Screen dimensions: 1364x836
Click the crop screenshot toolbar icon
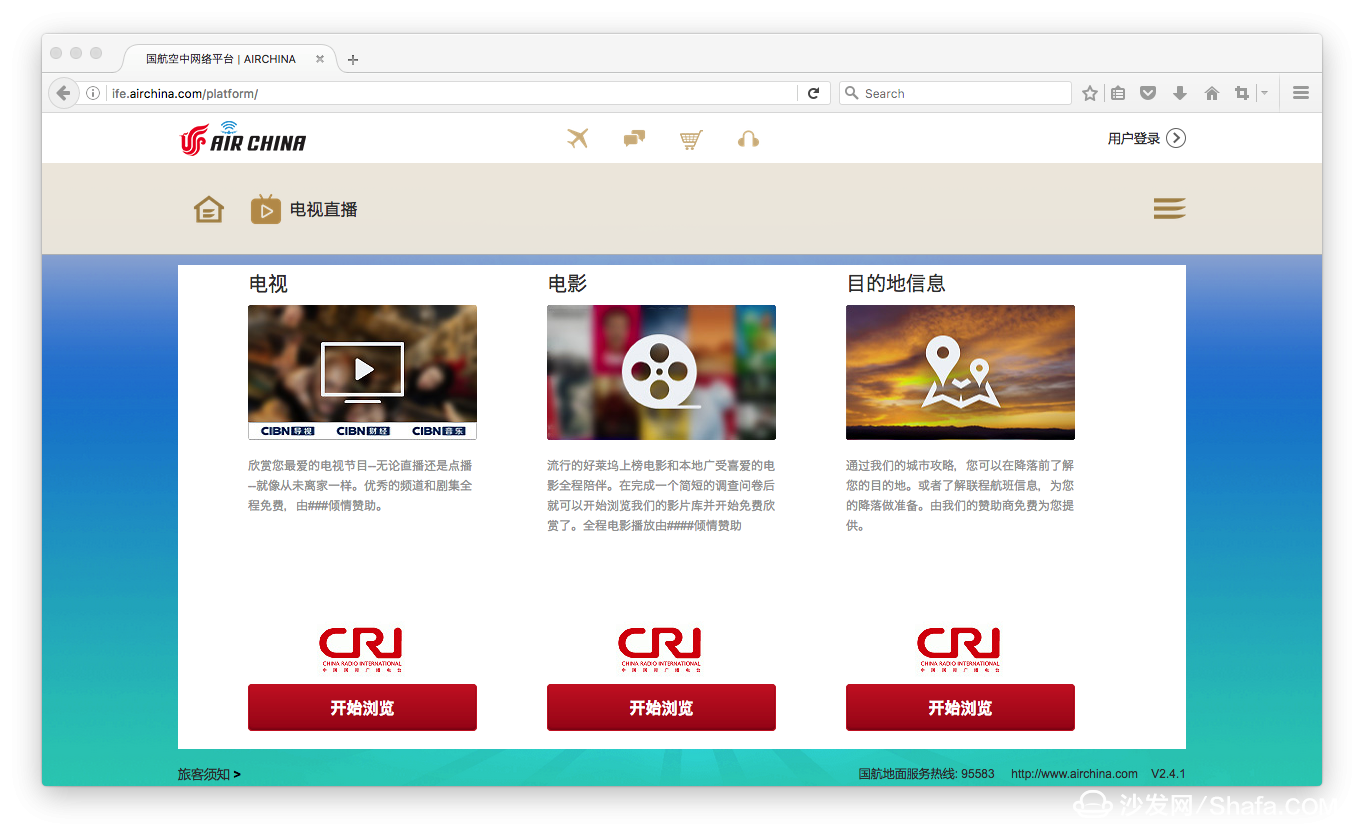(1242, 93)
